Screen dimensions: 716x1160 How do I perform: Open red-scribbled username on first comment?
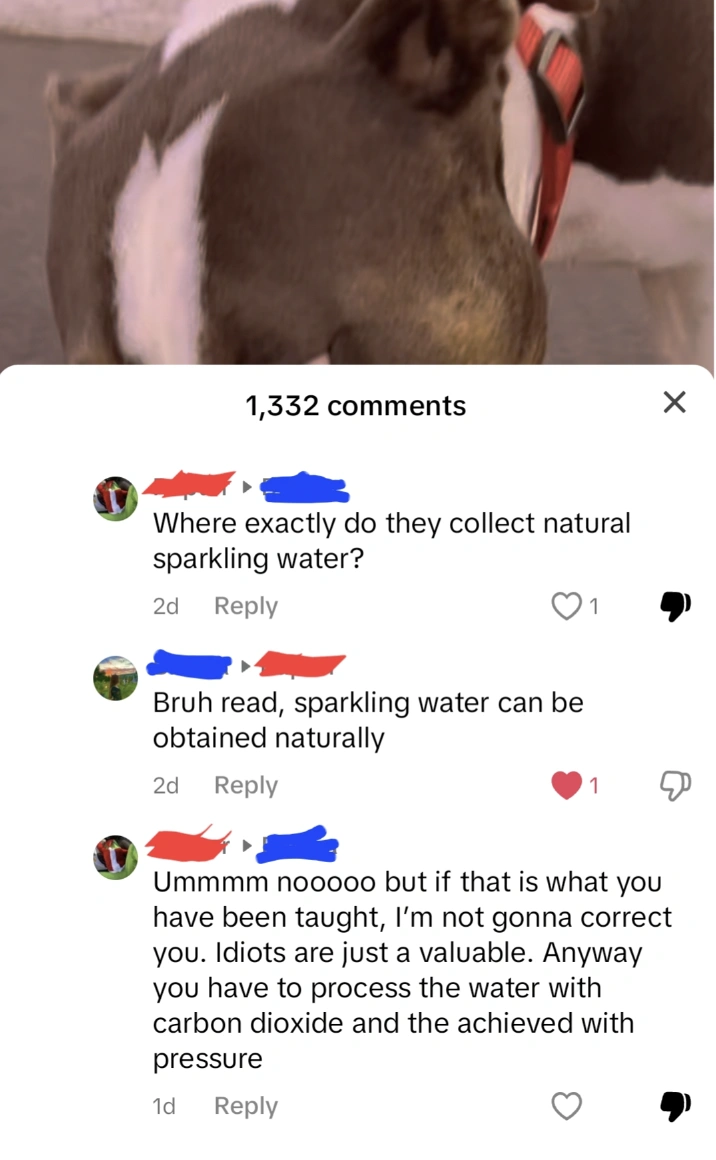(189, 484)
